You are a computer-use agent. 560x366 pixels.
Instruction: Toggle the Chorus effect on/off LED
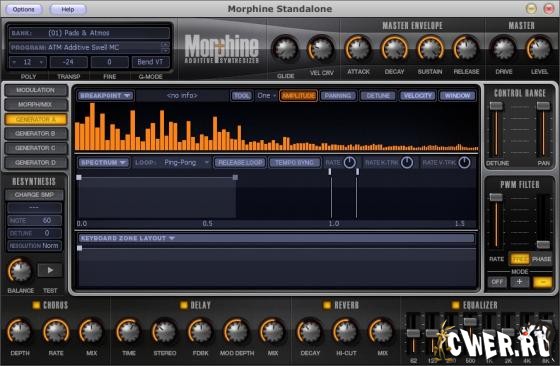36,305
